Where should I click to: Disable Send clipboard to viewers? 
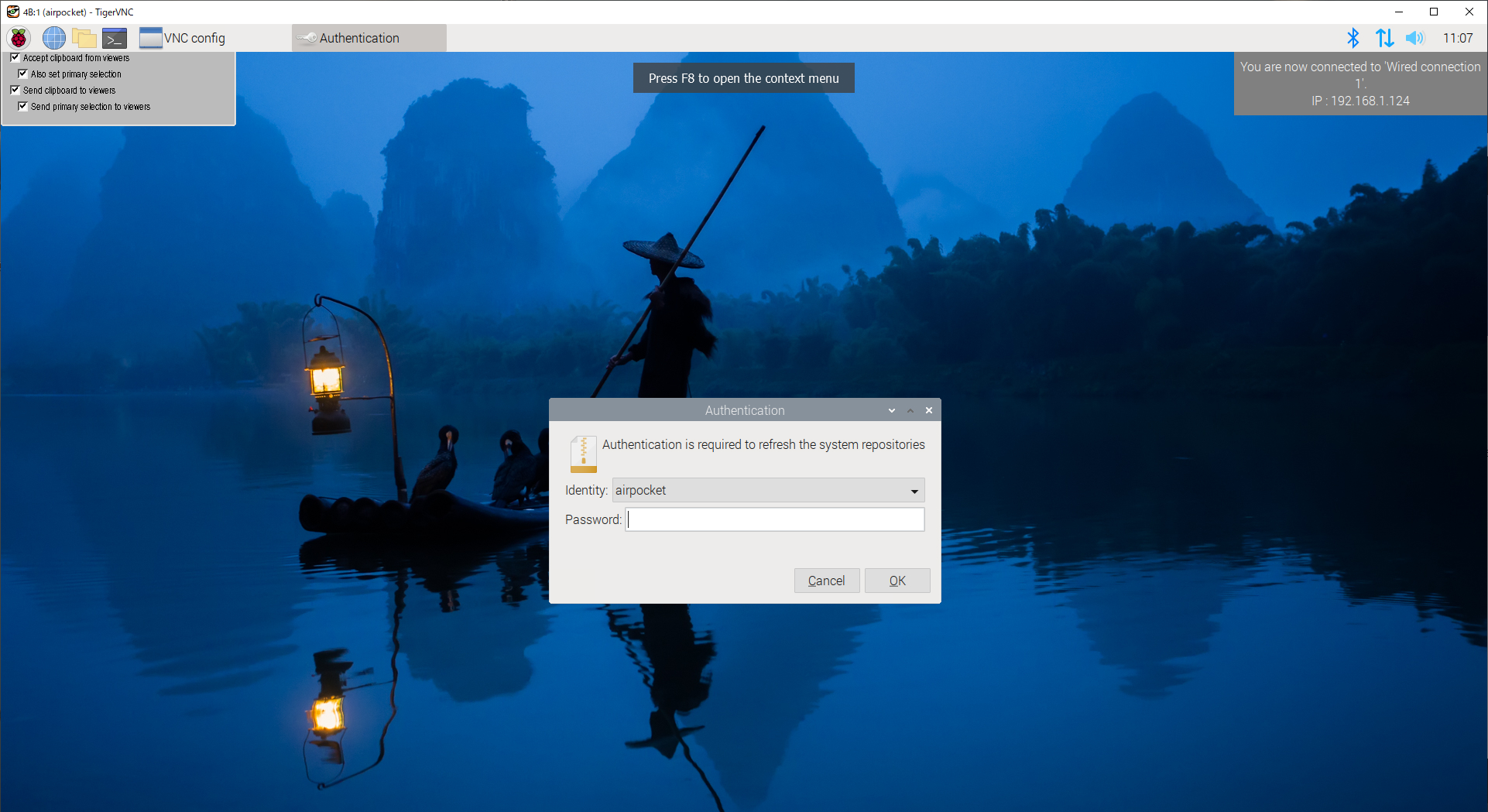click(x=15, y=90)
